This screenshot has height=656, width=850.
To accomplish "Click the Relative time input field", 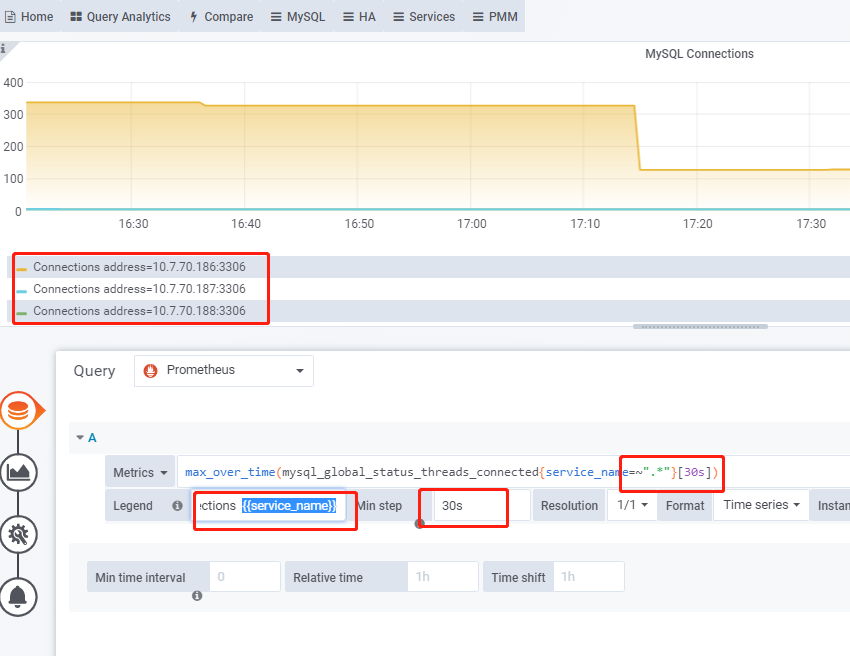I will click(x=443, y=577).
